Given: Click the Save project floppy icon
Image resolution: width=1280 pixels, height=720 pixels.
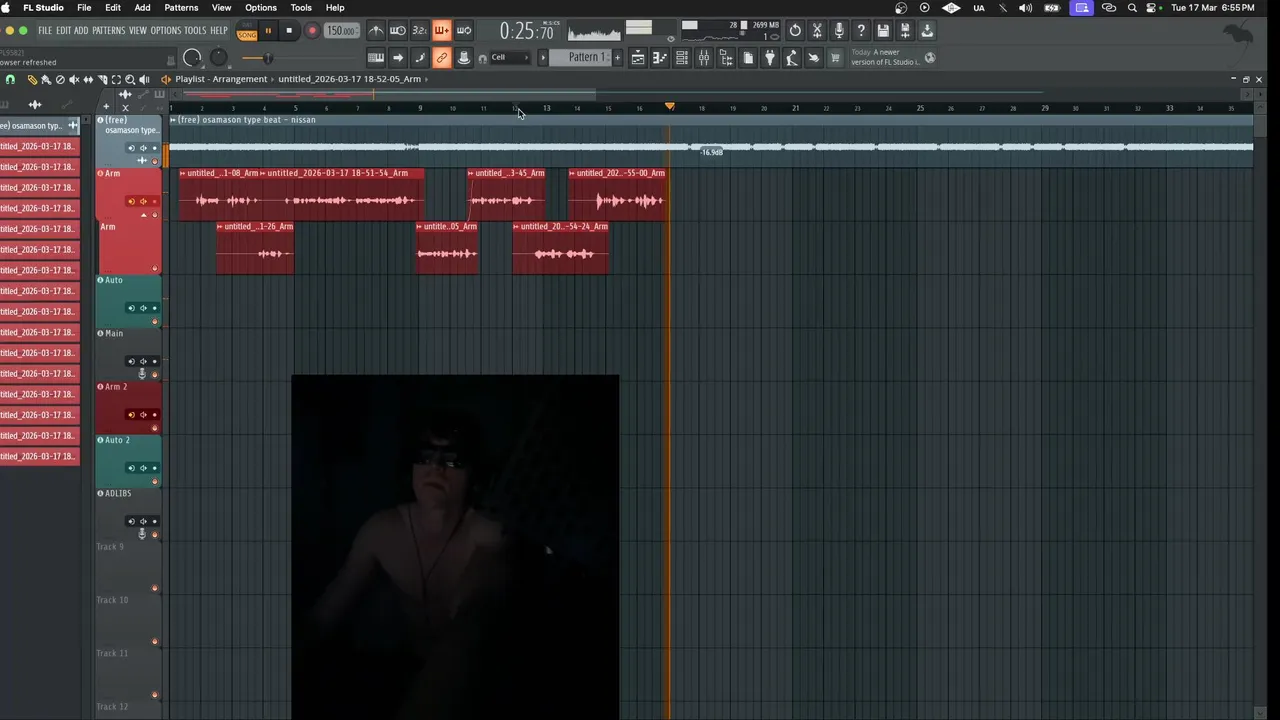Looking at the screenshot, I should click(883, 31).
